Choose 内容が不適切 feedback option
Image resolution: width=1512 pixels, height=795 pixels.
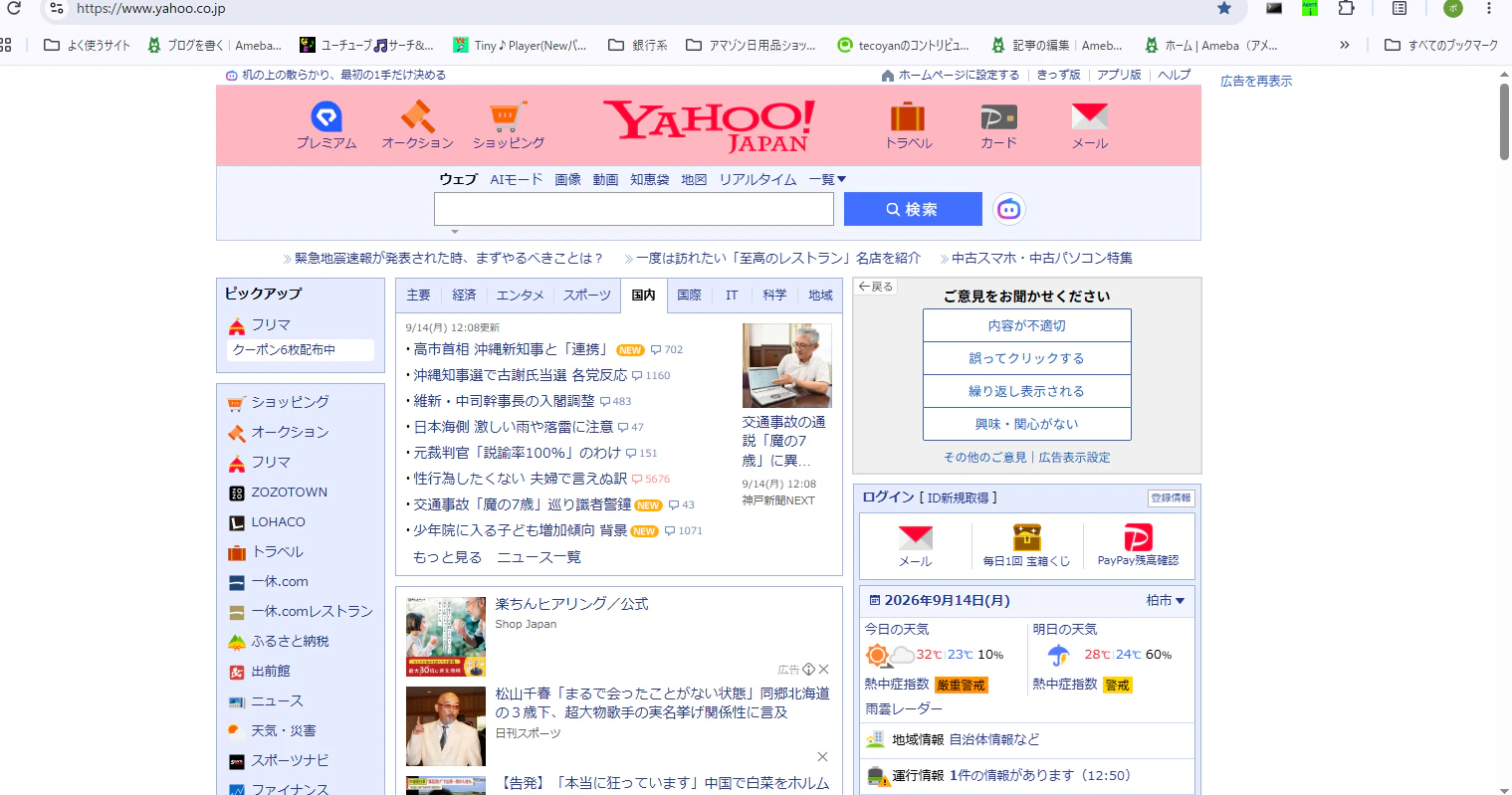(x=1027, y=325)
